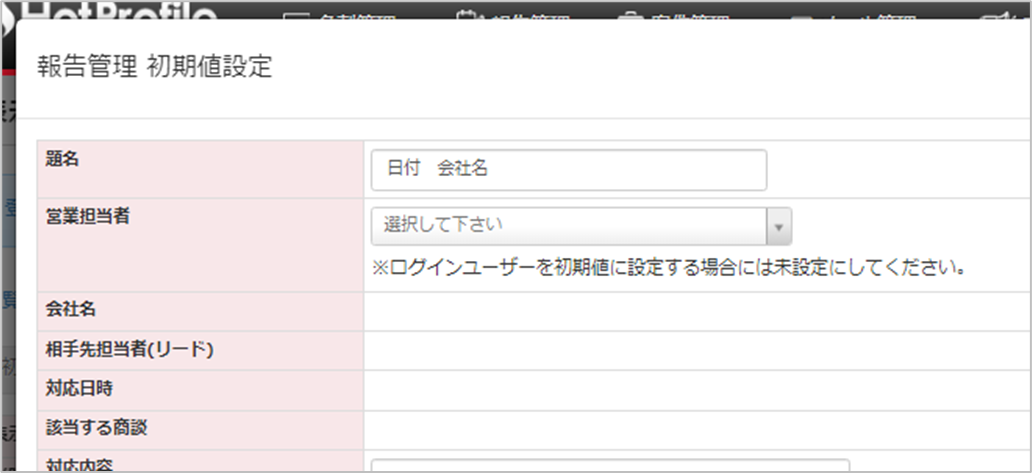Focus the 対応内容 text box at the bottom
The width and height of the screenshot is (1032, 473).
(x=610, y=465)
